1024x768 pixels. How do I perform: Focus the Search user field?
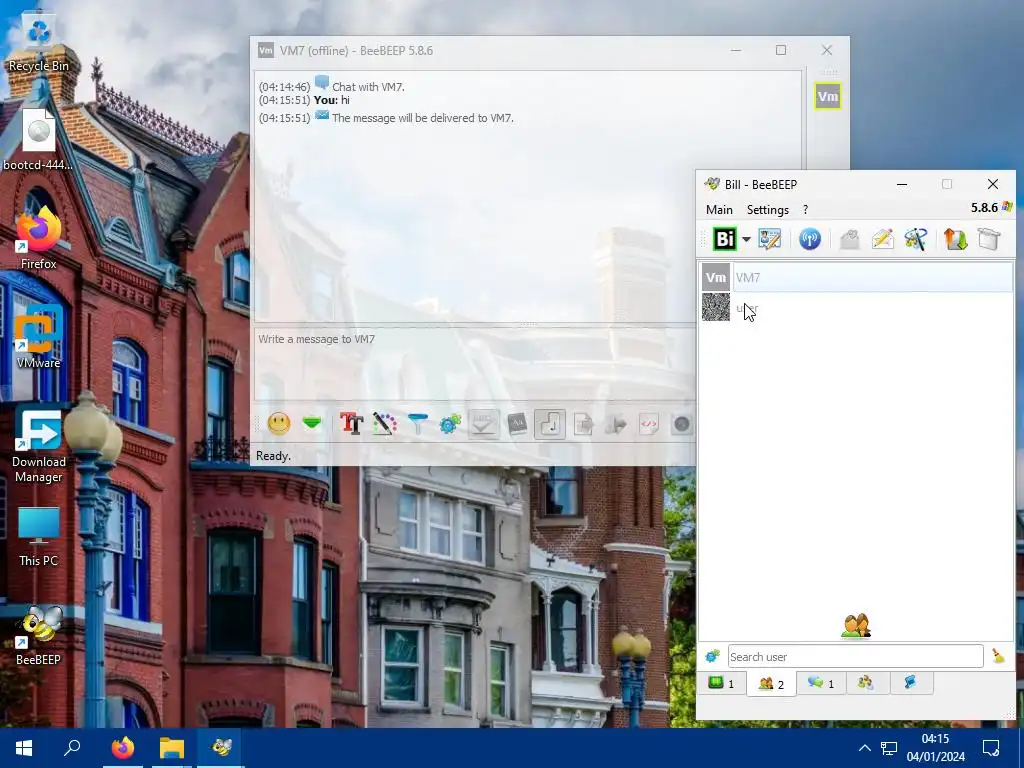coord(856,656)
